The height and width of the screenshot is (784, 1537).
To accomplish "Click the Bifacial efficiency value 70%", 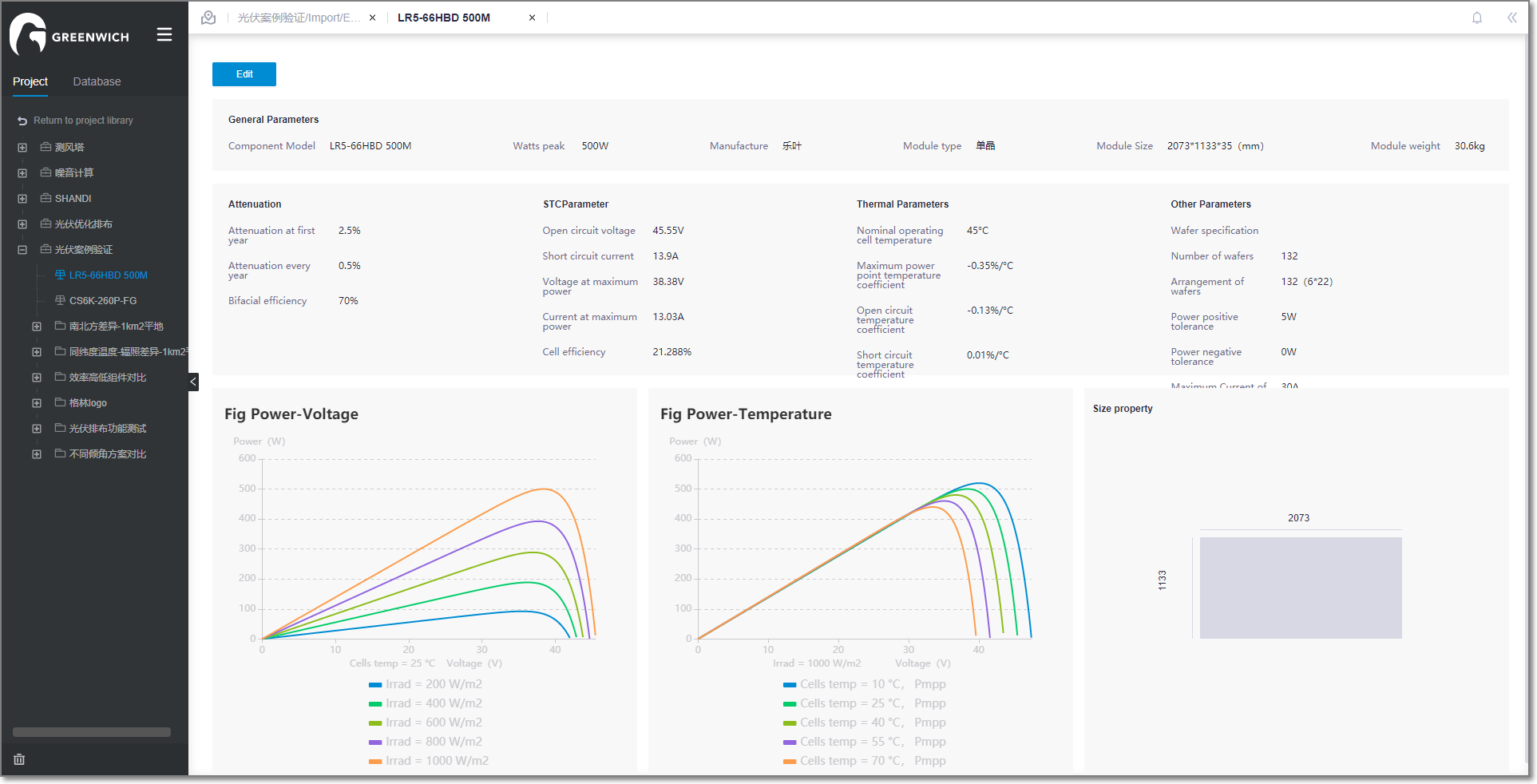I will 348,301.
